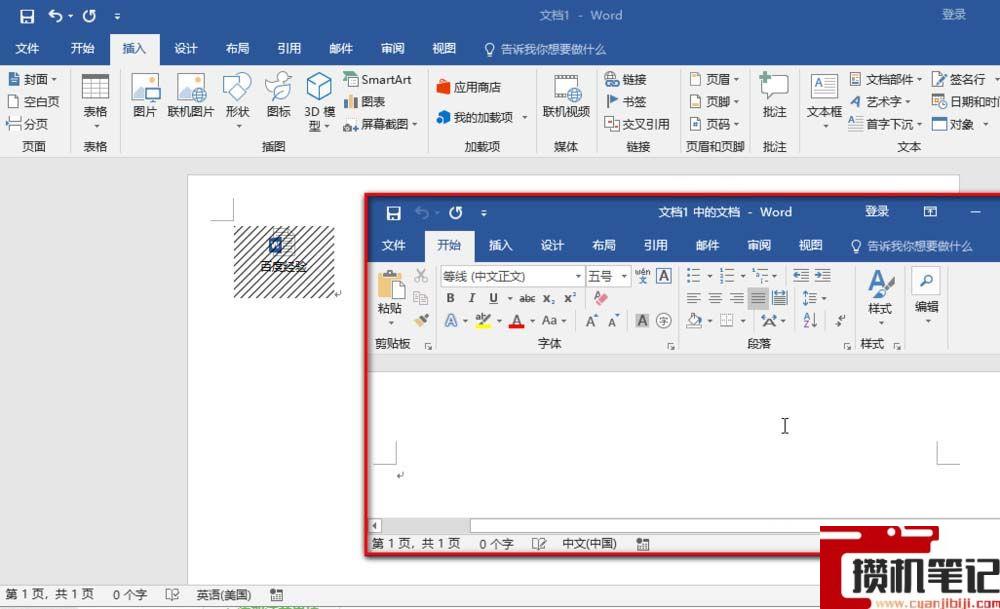Image resolution: width=1000 pixels, height=609 pixels.
Task: Select embedded 百度经验 Word object
Action: 284,261
